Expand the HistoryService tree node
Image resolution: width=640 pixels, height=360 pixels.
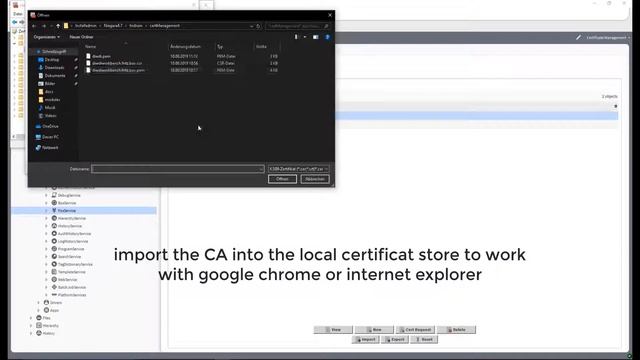click(47, 226)
